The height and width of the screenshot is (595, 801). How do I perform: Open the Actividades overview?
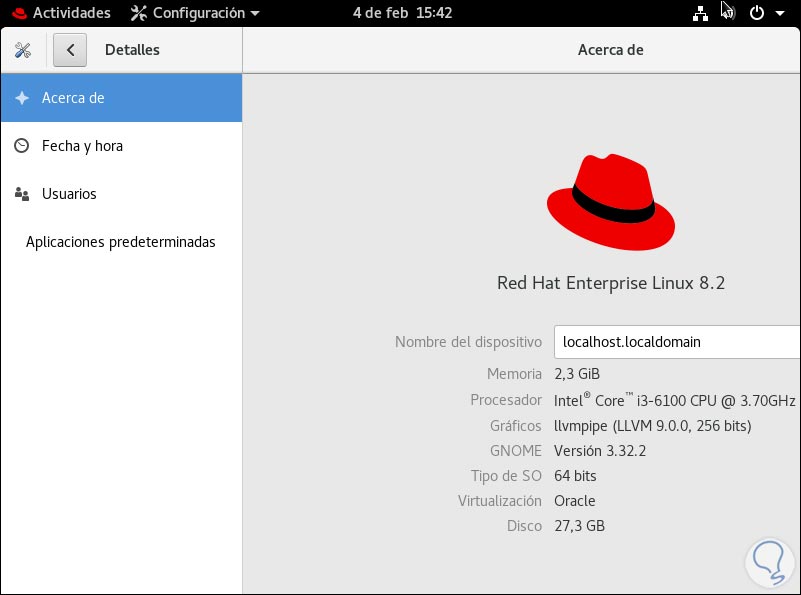pos(71,13)
